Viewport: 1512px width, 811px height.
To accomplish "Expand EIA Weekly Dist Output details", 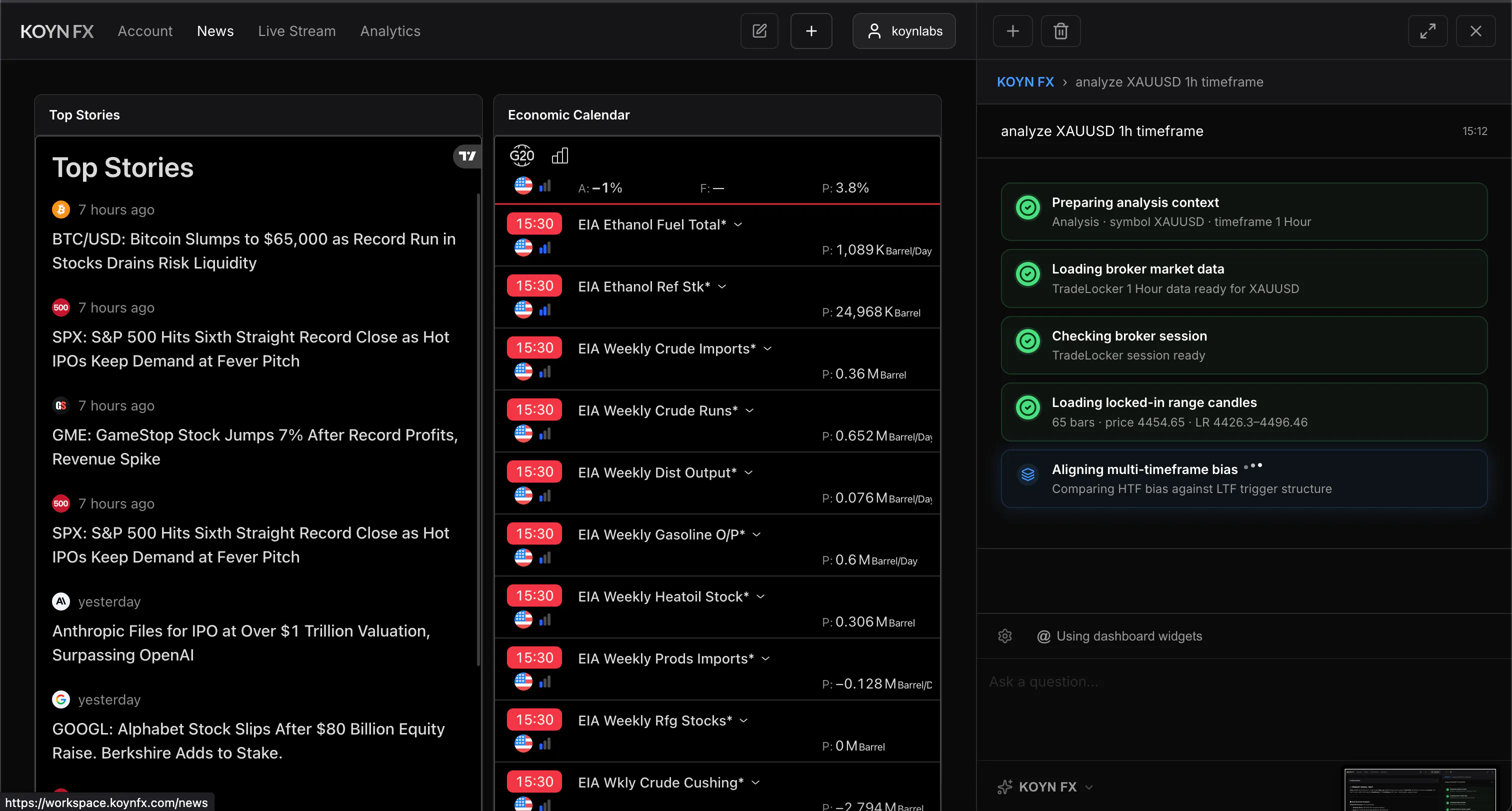I will (748, 473).
